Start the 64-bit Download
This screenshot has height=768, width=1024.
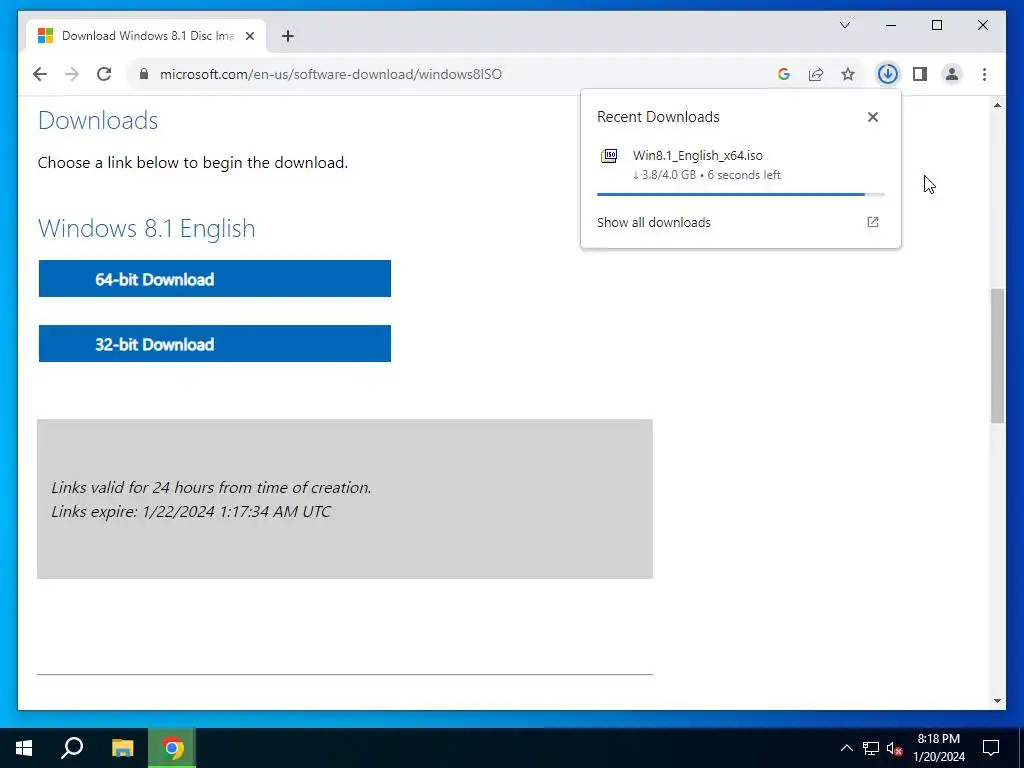pyautogui.click(x=215, y=279)
